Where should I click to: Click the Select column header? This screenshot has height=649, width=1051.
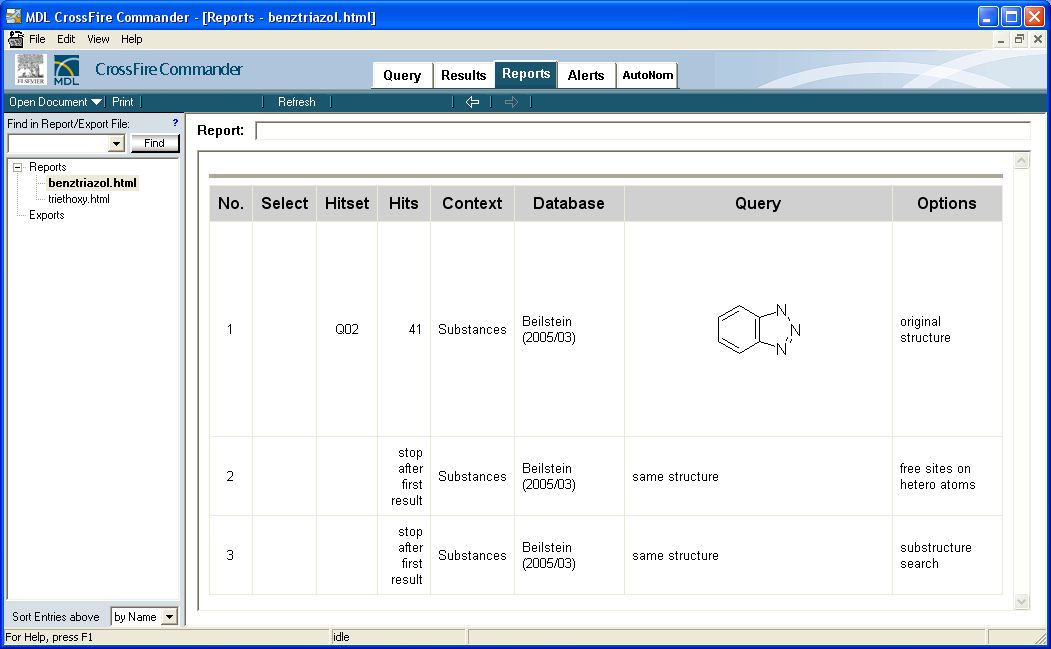click(x=284, y=203)
